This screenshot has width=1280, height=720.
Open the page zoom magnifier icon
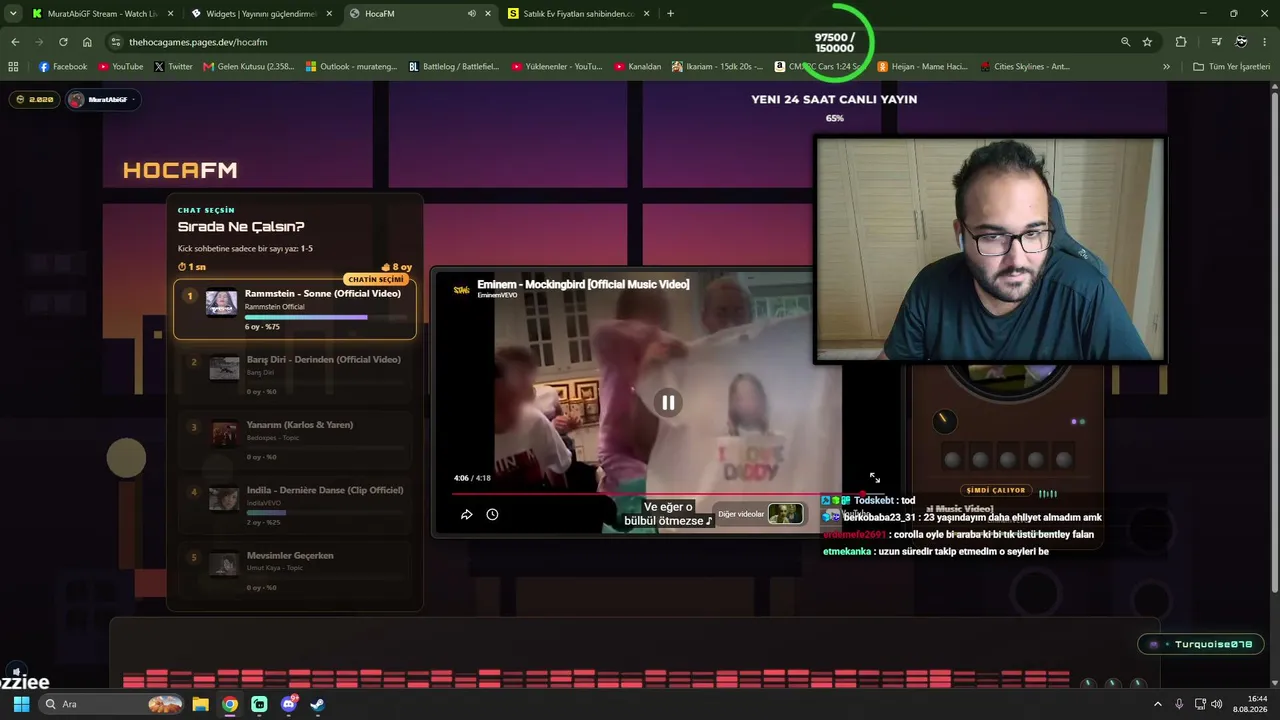[x=1125, y=42]
